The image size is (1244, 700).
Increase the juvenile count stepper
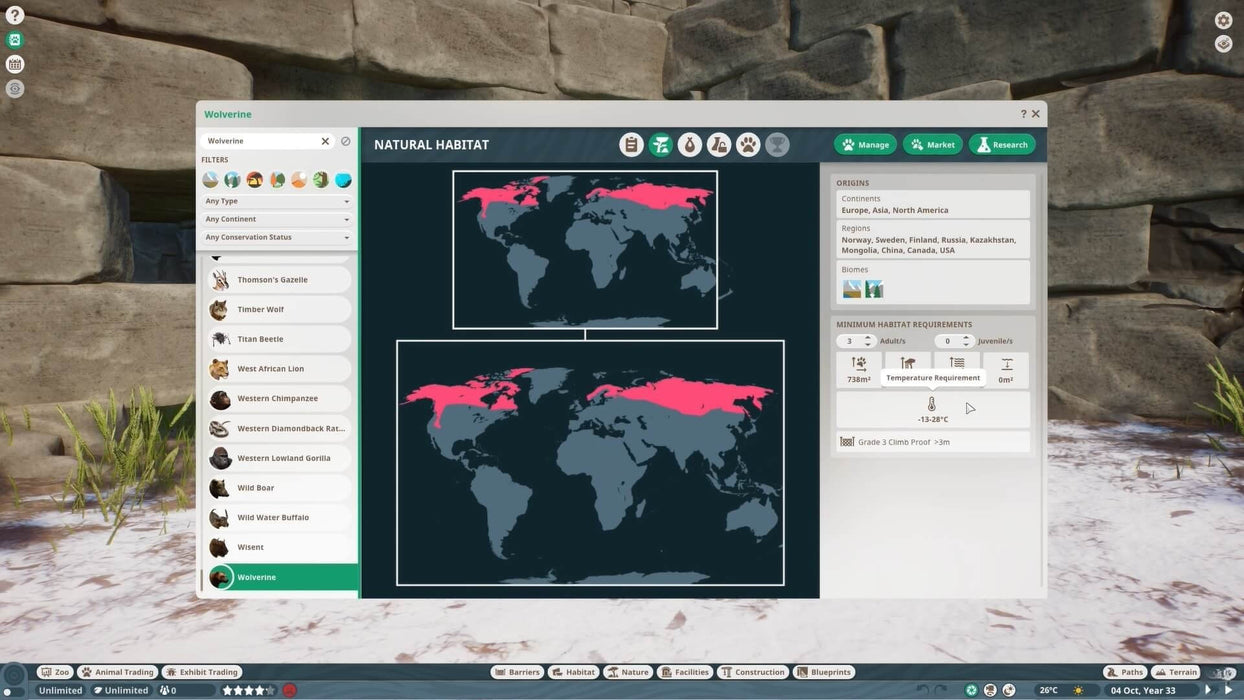click(966, 338)
